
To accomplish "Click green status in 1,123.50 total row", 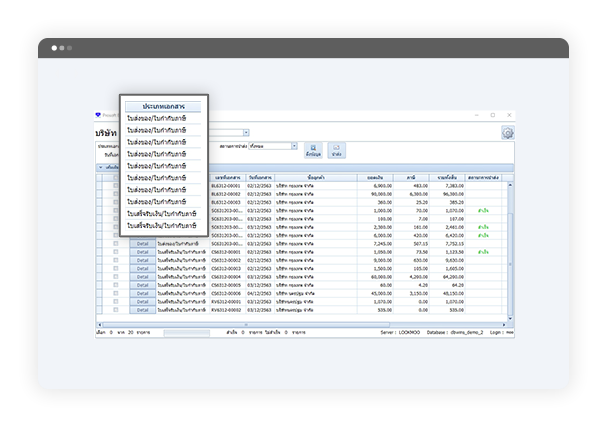I will [x=483, y=252].
